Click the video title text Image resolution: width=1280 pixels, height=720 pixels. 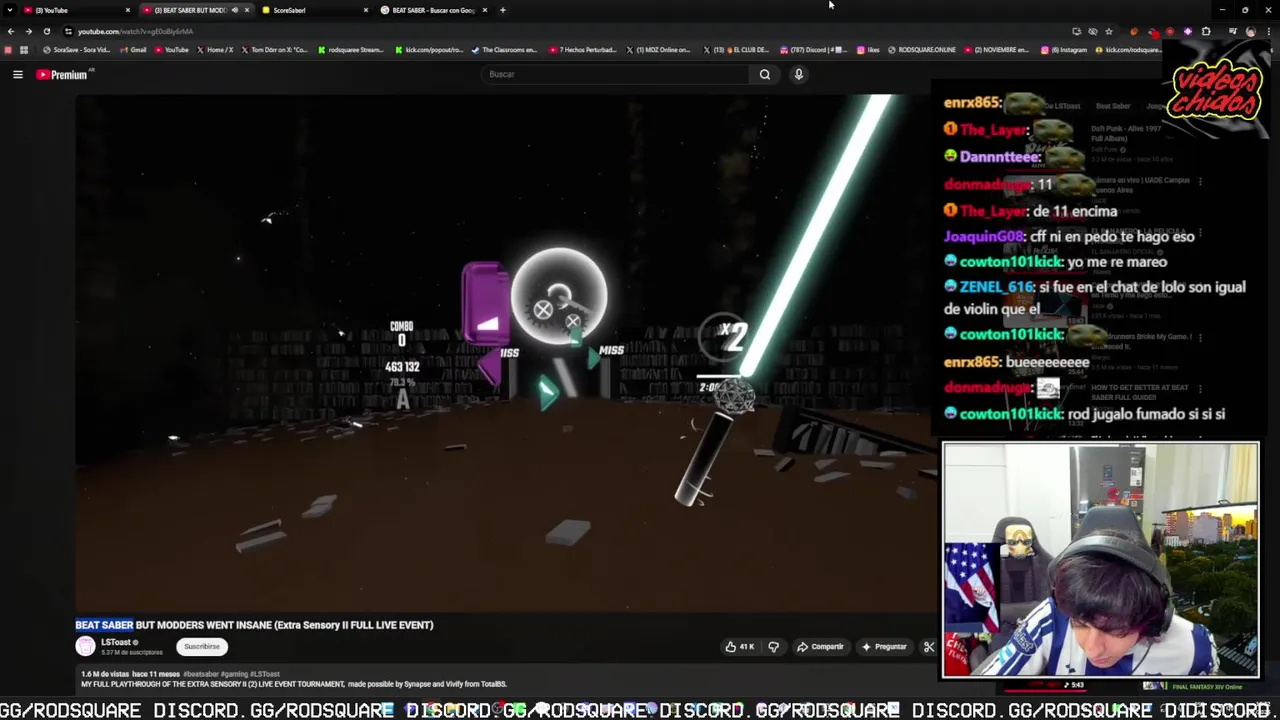click(254, 625)
